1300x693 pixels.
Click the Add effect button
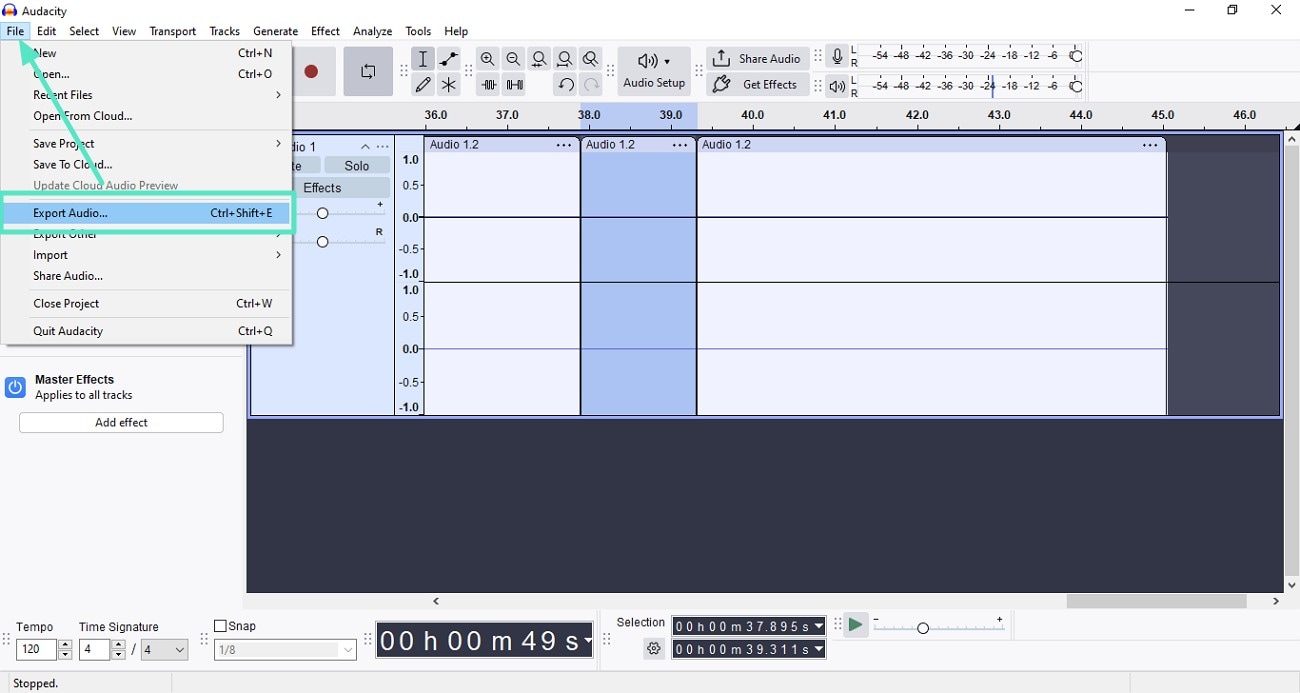pos(121,423)
